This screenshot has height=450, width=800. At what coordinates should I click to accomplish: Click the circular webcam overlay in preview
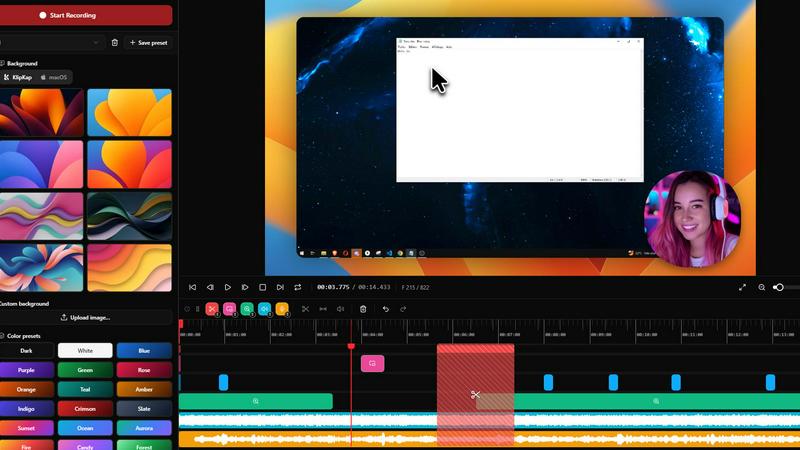(x=692, y=219)
